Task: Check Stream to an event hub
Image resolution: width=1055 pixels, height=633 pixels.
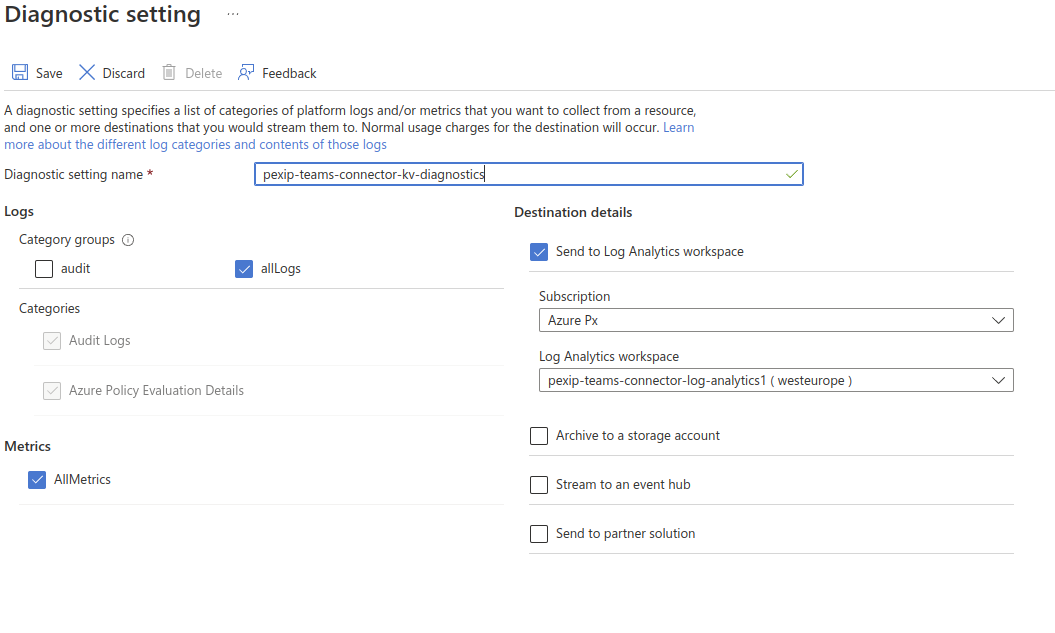Action: [539, 485]
